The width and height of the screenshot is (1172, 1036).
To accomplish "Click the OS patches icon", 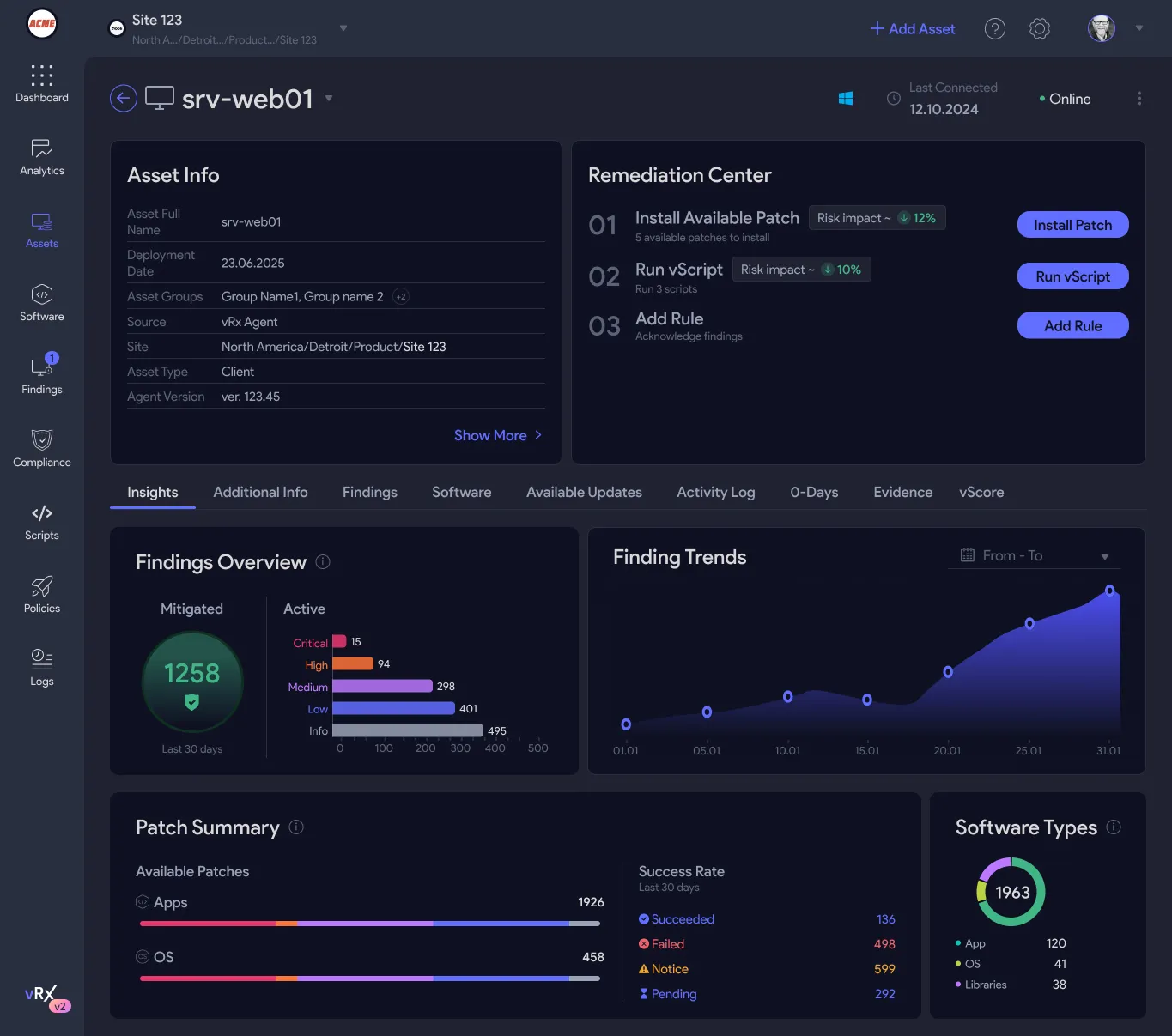I will pos(143,956).
